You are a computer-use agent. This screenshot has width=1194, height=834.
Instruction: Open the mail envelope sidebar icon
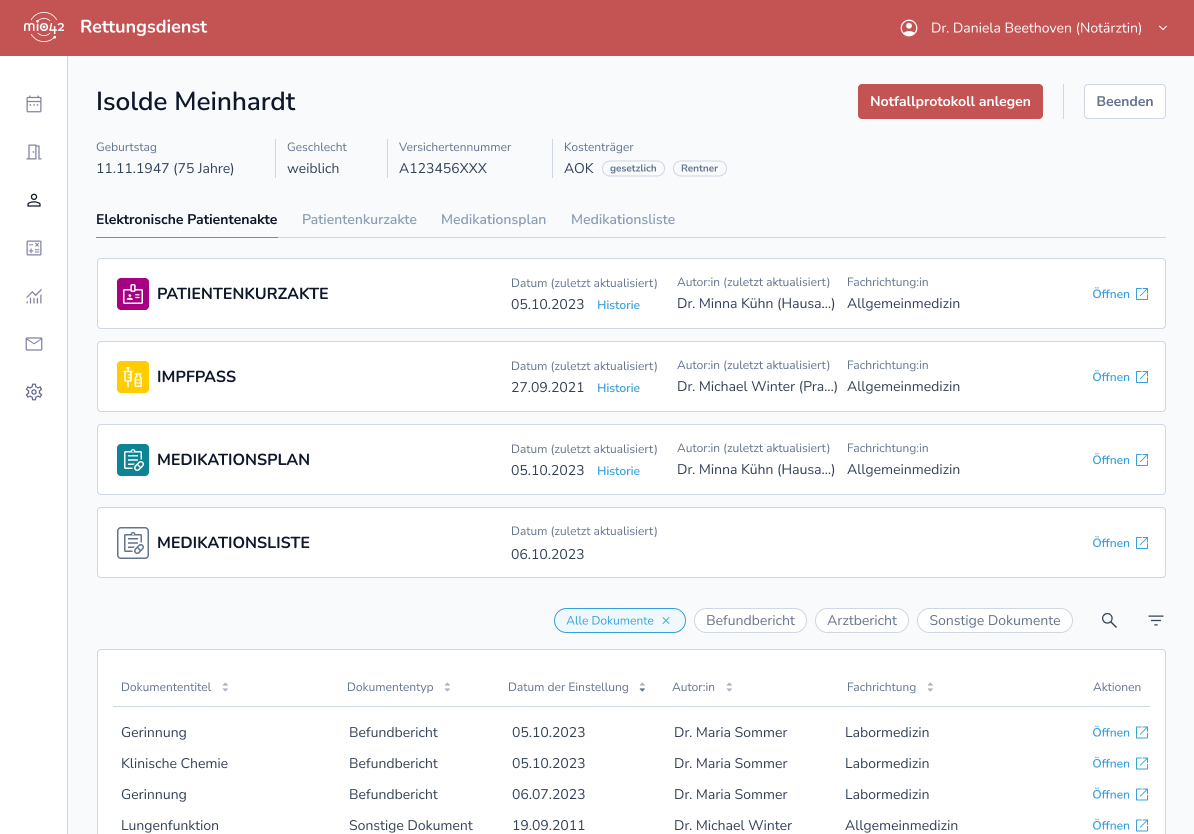coord(34,344)
